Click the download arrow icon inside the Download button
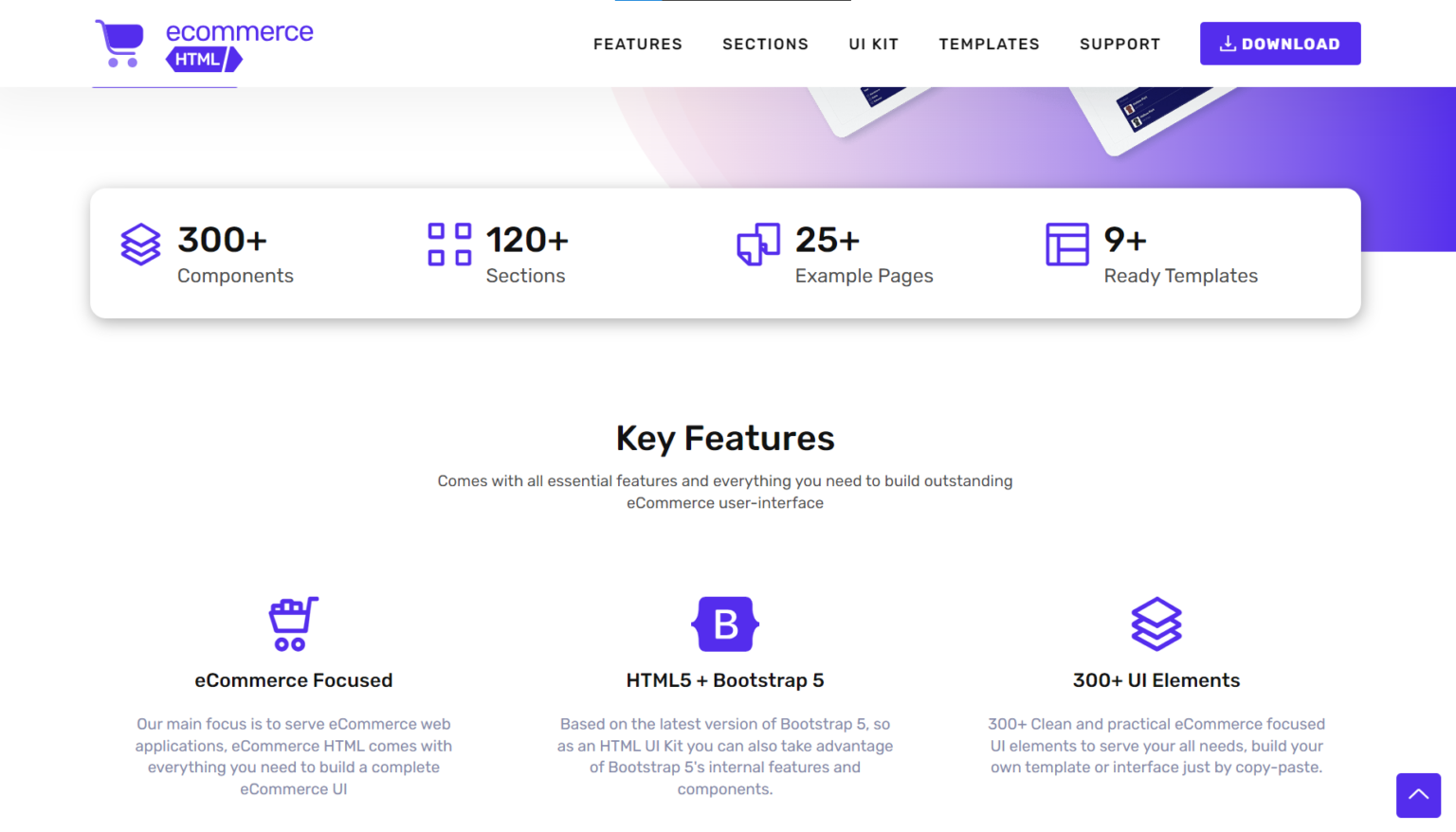The width and height of the screenshot is (1456, 832). click(x=1229, y=43)
